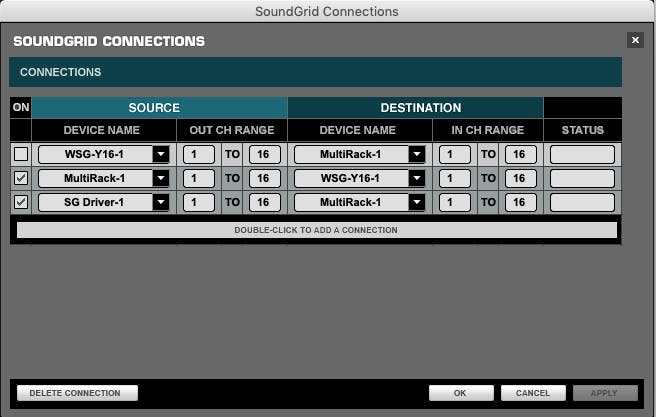This screenshot has height=417, width=656.
Task: Click the ON column header
Action: click(21, 107)
